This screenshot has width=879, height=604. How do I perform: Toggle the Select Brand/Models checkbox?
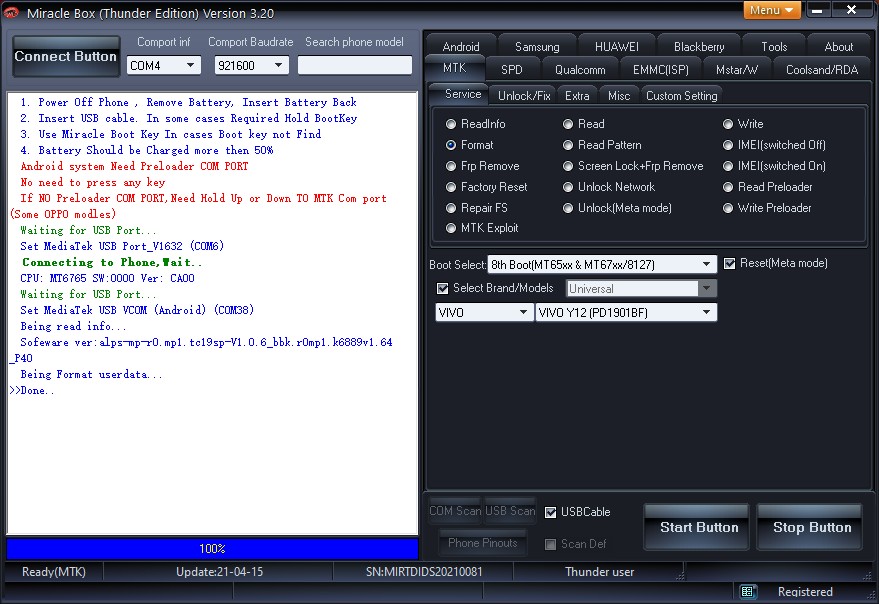tap(442, 288)
